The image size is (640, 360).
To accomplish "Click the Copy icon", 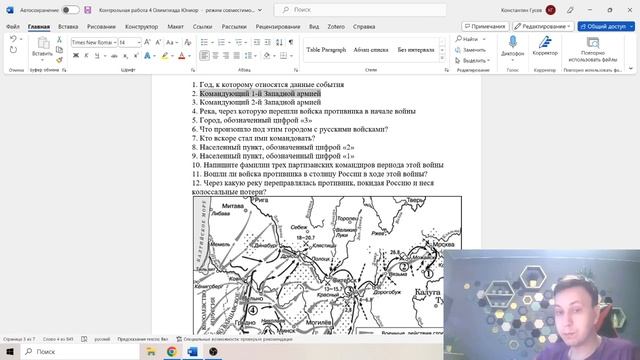I will tap(59, 50).
